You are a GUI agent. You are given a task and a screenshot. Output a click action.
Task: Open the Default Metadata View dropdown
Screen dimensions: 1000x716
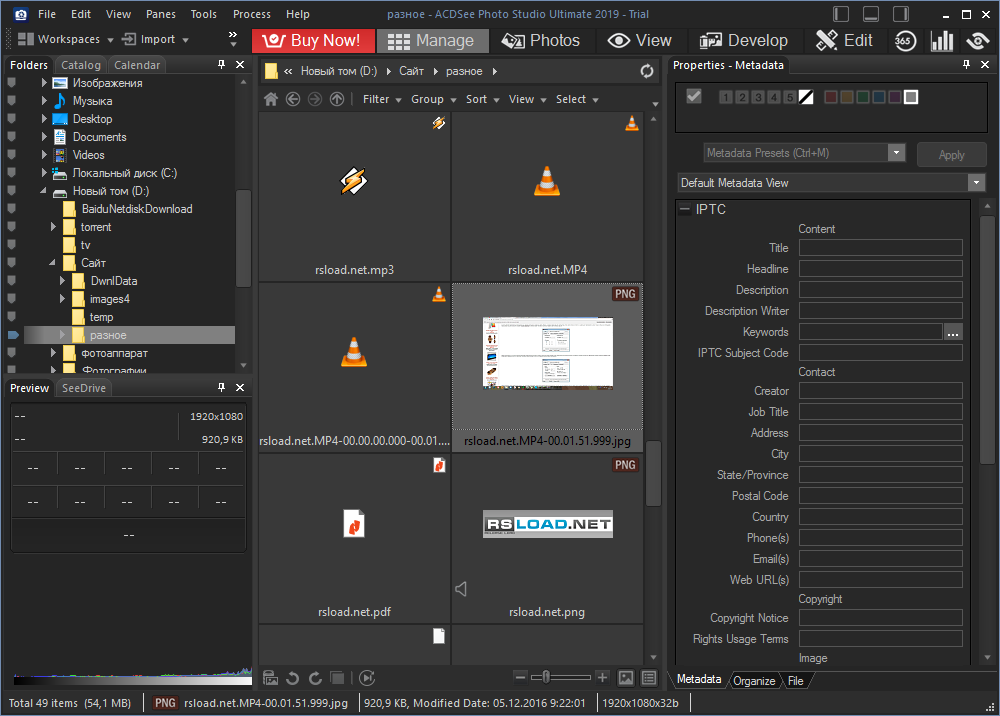click(x=832, y=183)
